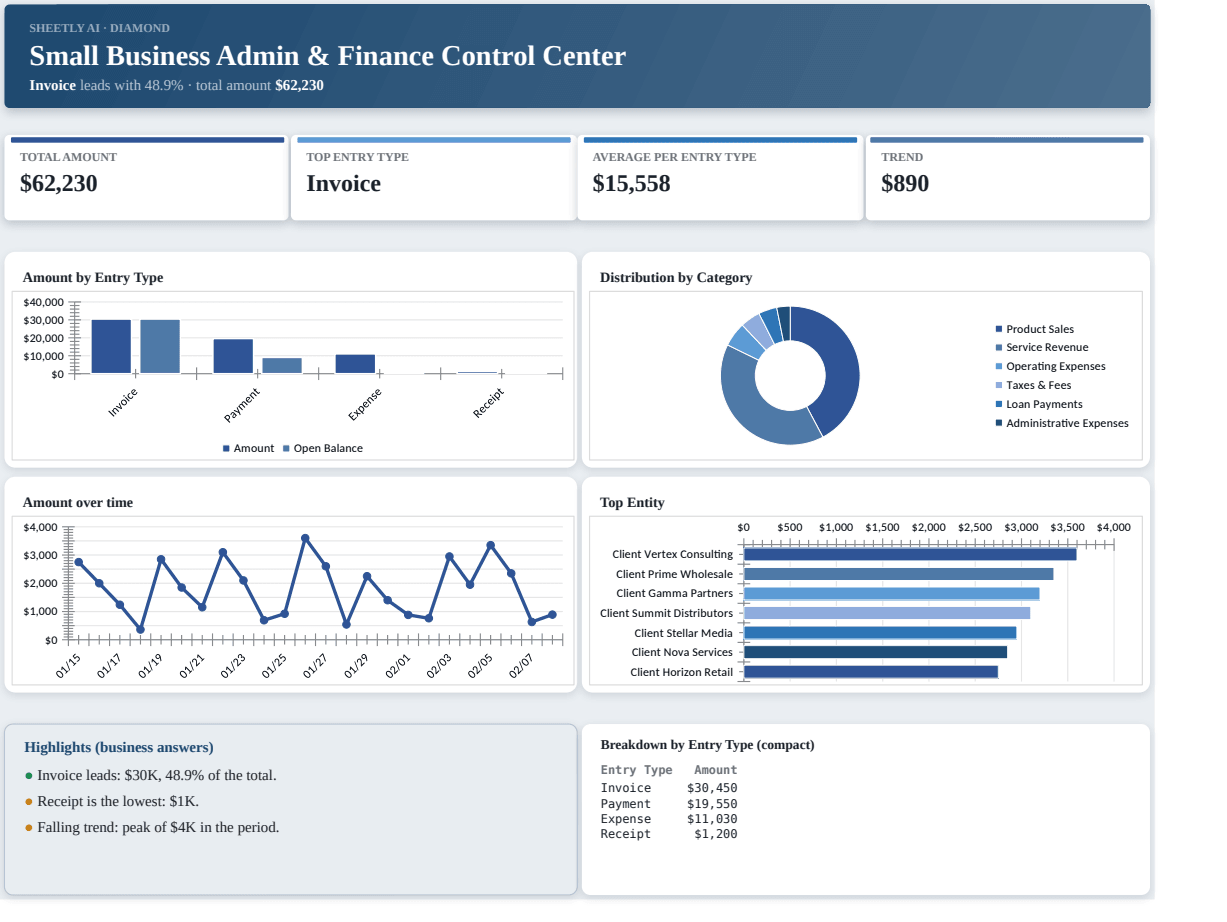Click the Amount over time title
Image resolution: width=1227 pixels, height=922 pixels.
(78, 503)
